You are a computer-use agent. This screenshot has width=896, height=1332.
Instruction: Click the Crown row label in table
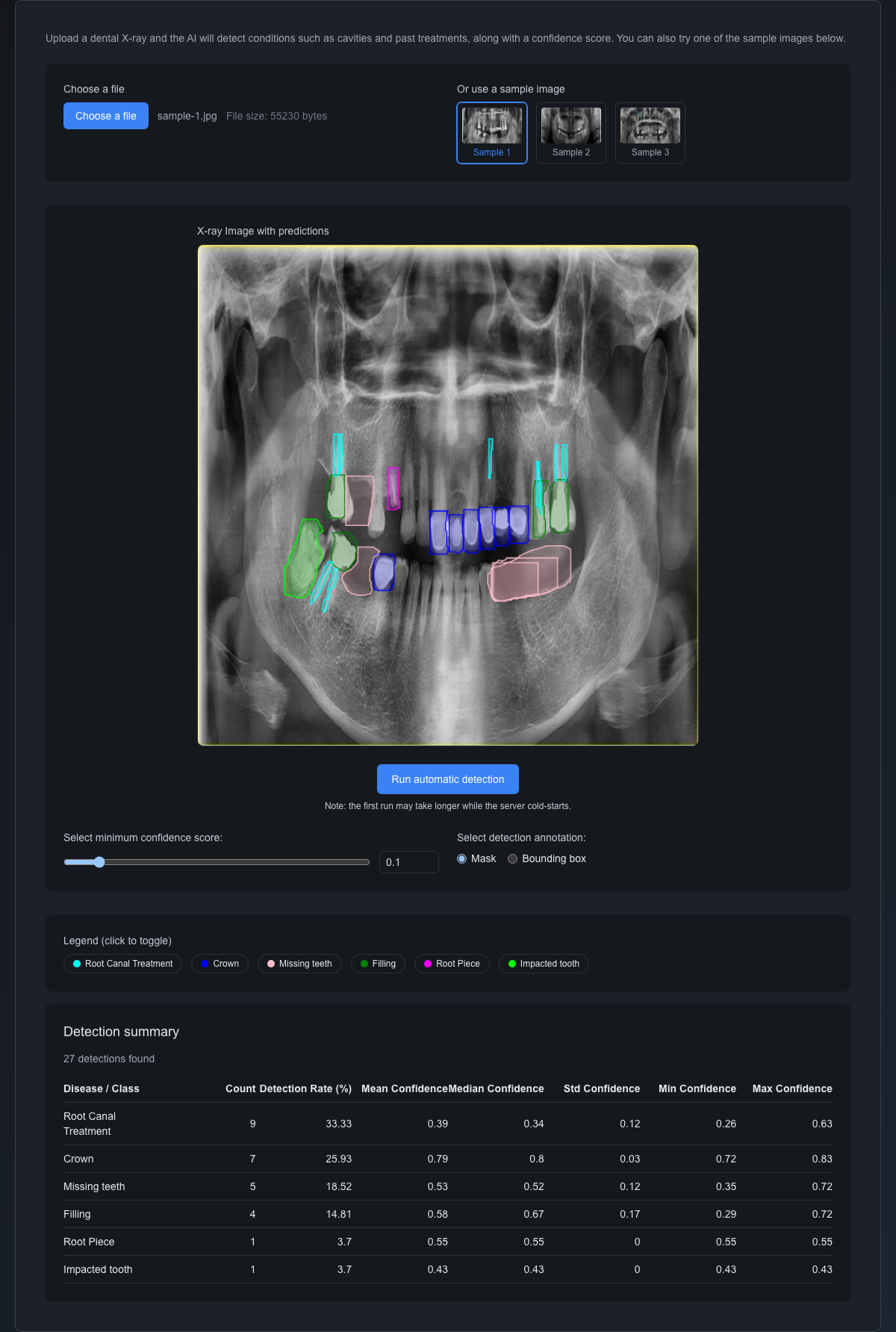(78, 1159)
